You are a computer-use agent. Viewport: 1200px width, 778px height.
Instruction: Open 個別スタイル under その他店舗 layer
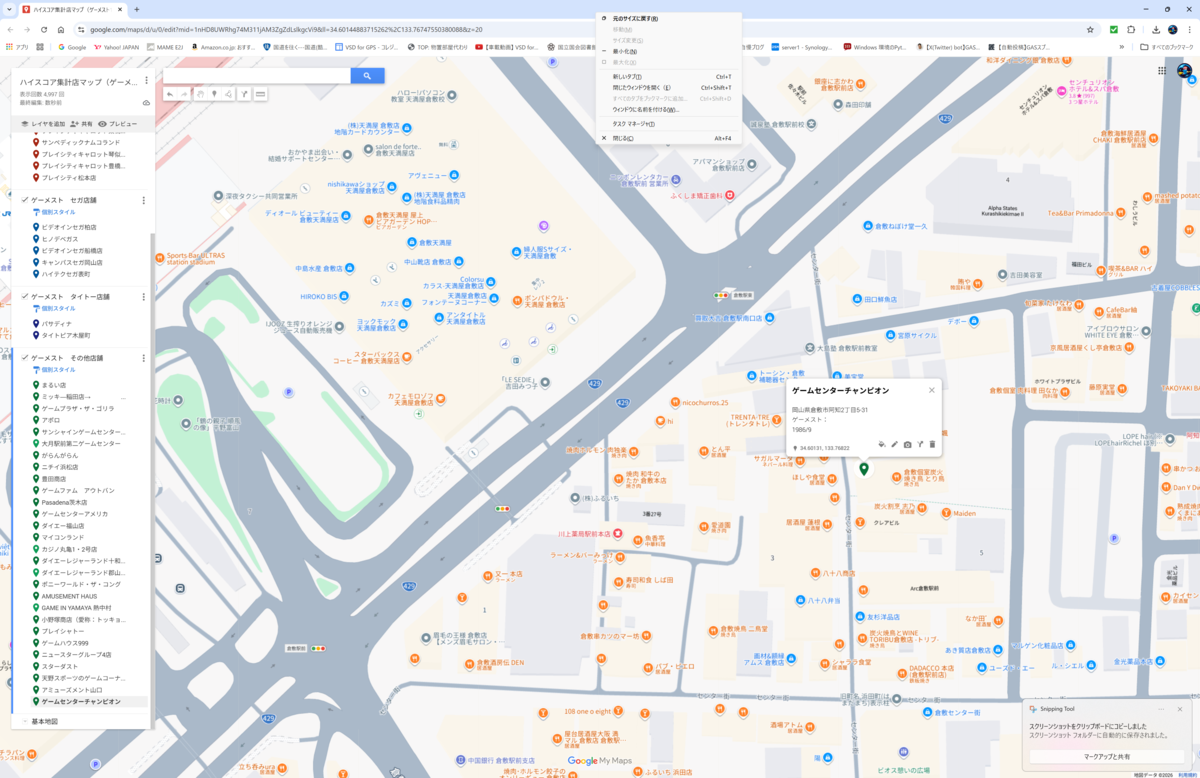(54, 369)
